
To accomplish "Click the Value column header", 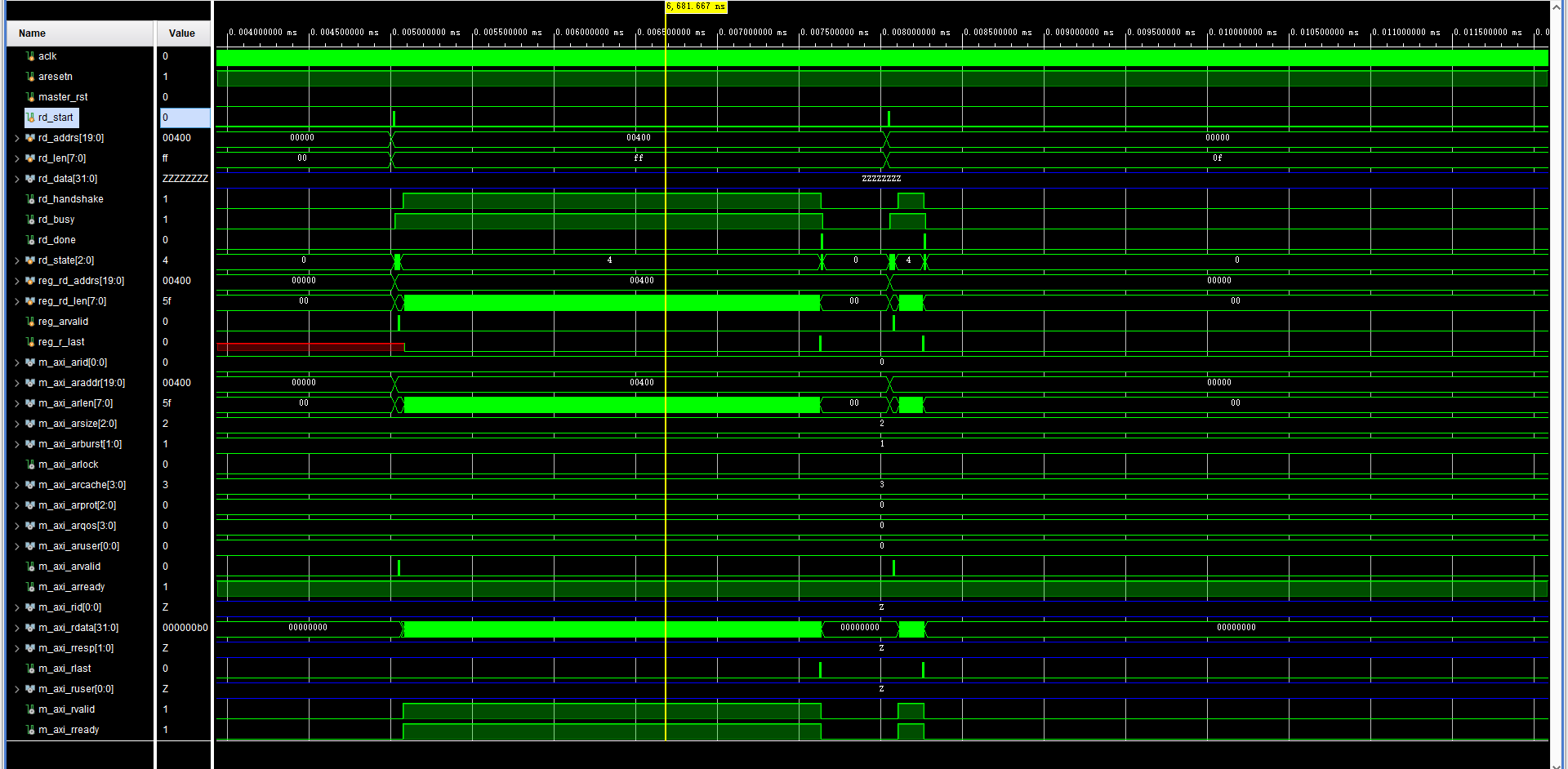I will tap(181, 33).
